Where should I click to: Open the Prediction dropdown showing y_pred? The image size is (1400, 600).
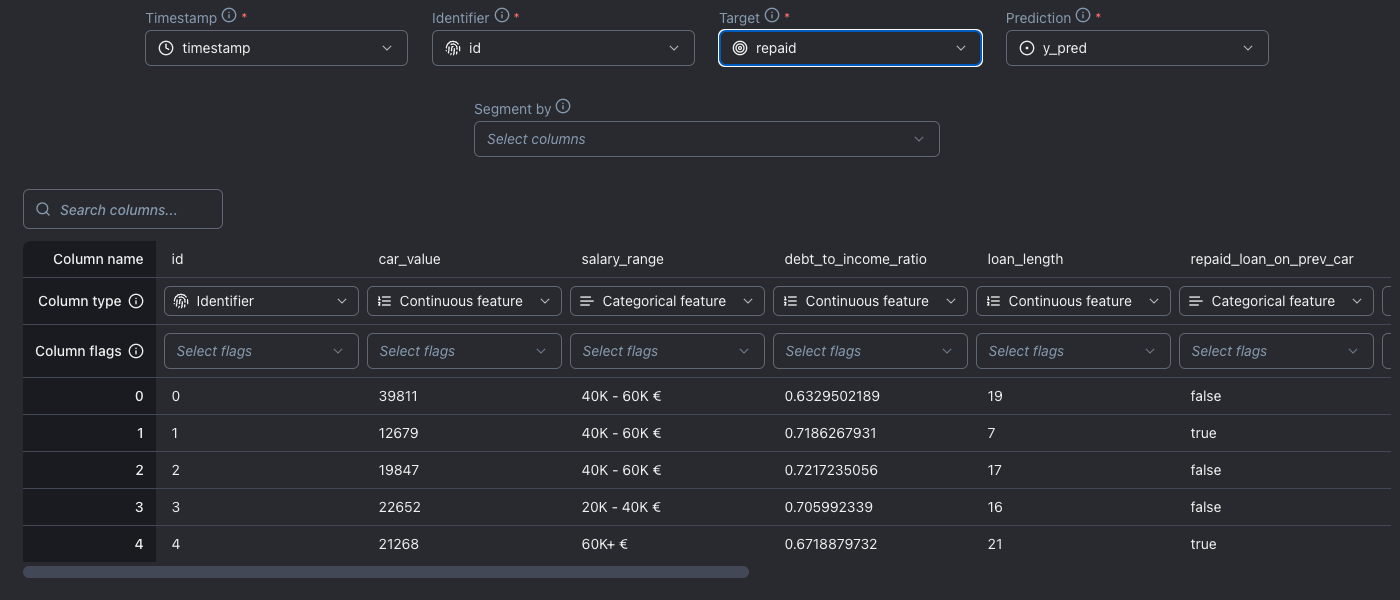[x=1137, y=48]
